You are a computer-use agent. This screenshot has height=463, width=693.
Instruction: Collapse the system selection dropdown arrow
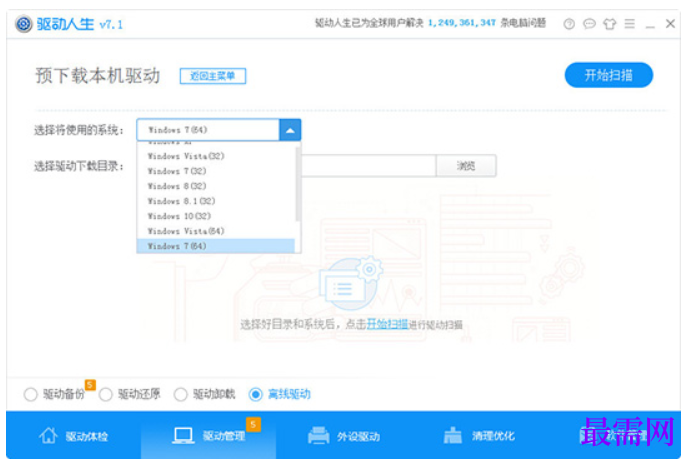[x=290, y=130]
